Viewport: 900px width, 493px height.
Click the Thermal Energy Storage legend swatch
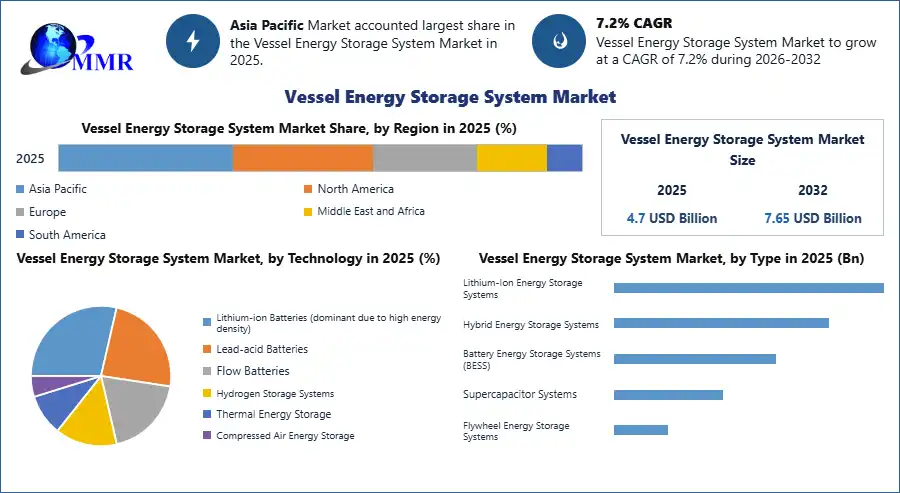pos(207,414)
